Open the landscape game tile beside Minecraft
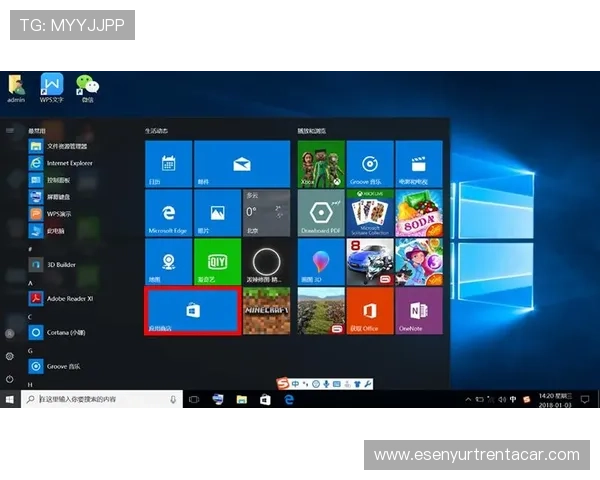 tap(321, 311)
